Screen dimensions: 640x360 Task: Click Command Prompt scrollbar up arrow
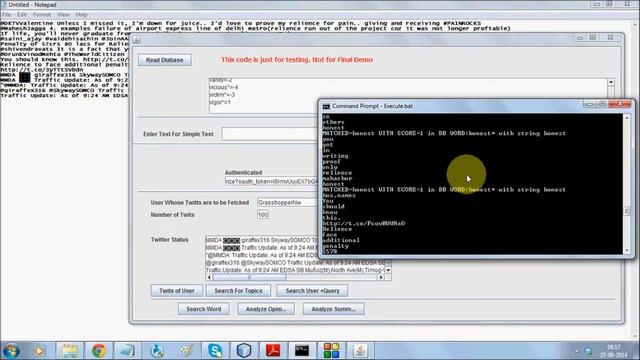(627, 118)
